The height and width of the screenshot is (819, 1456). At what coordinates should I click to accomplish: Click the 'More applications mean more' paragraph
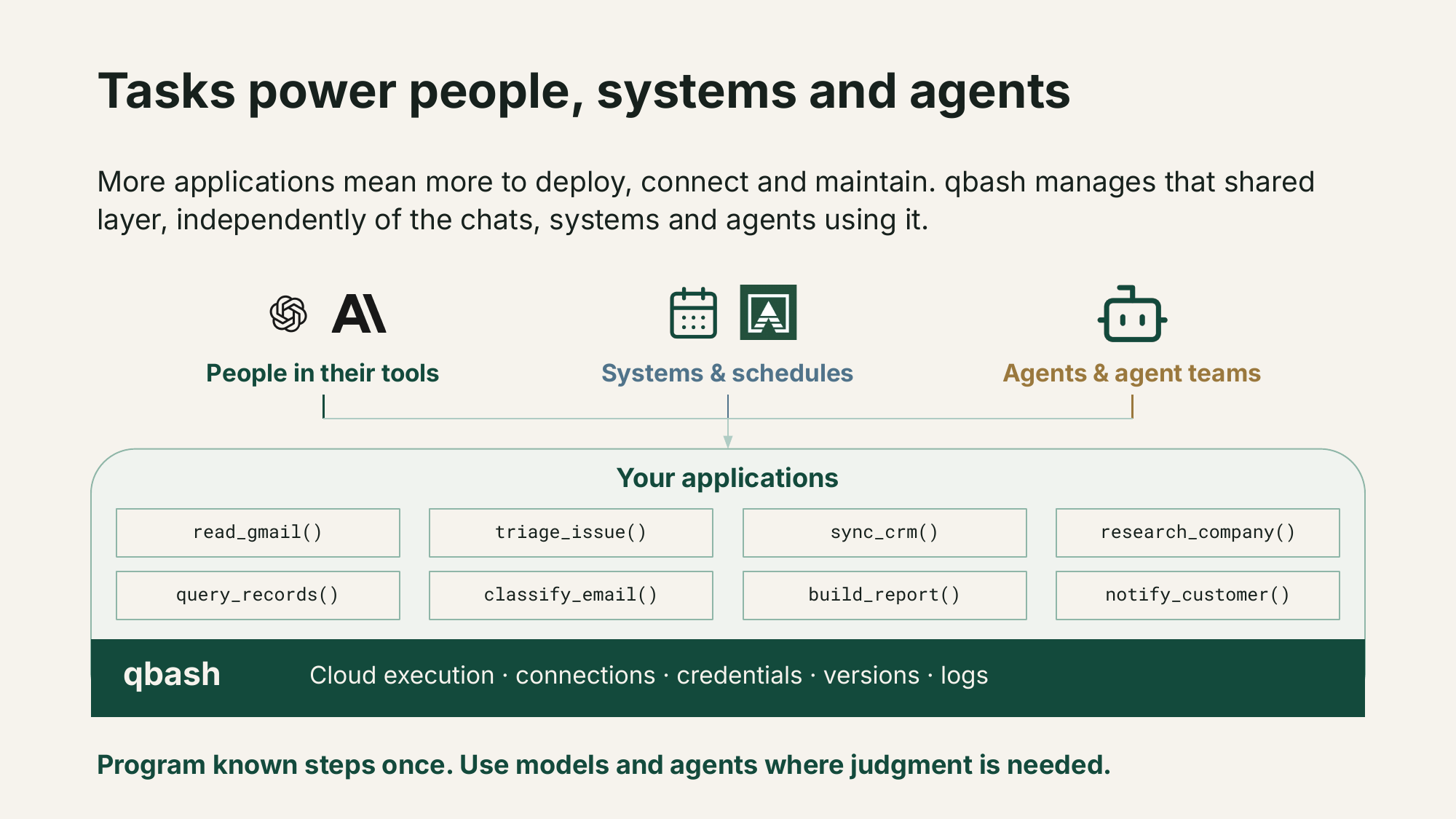[x=705, y=200]
